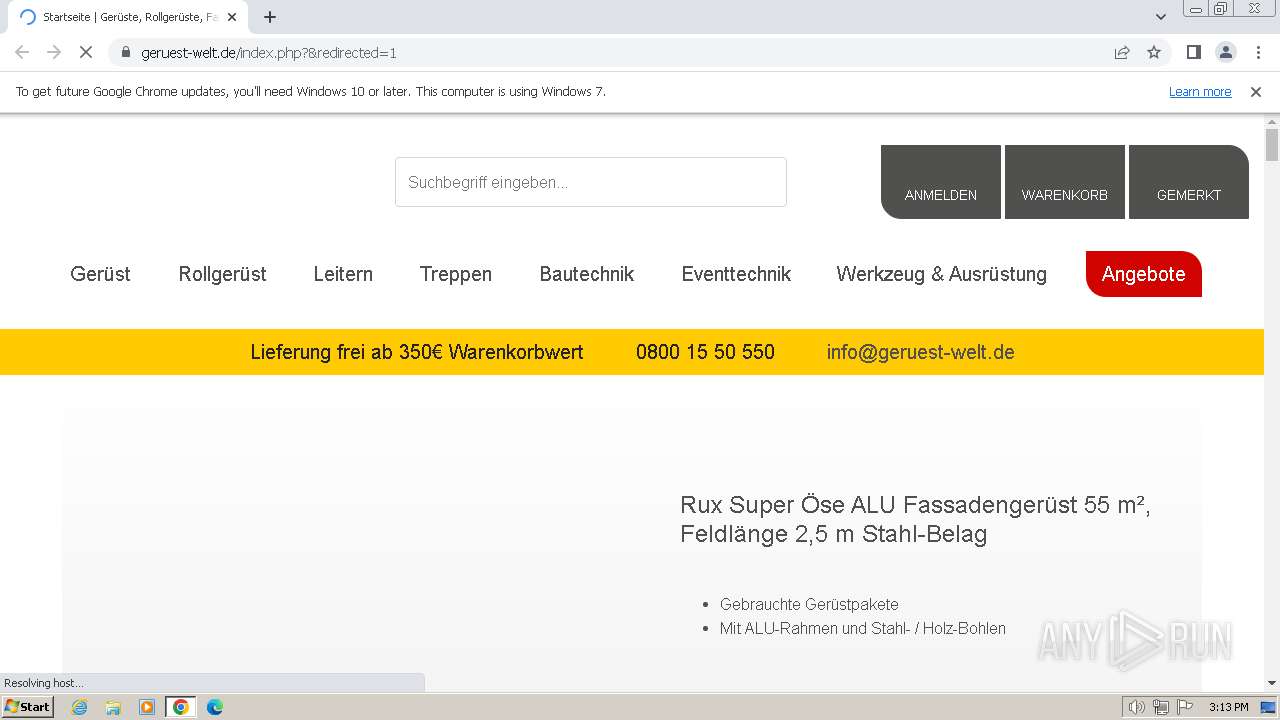1280x720 pixels.
Task: Click the volume speaker tray icon
Action: pyautogui.click(x=1137, y=707)
